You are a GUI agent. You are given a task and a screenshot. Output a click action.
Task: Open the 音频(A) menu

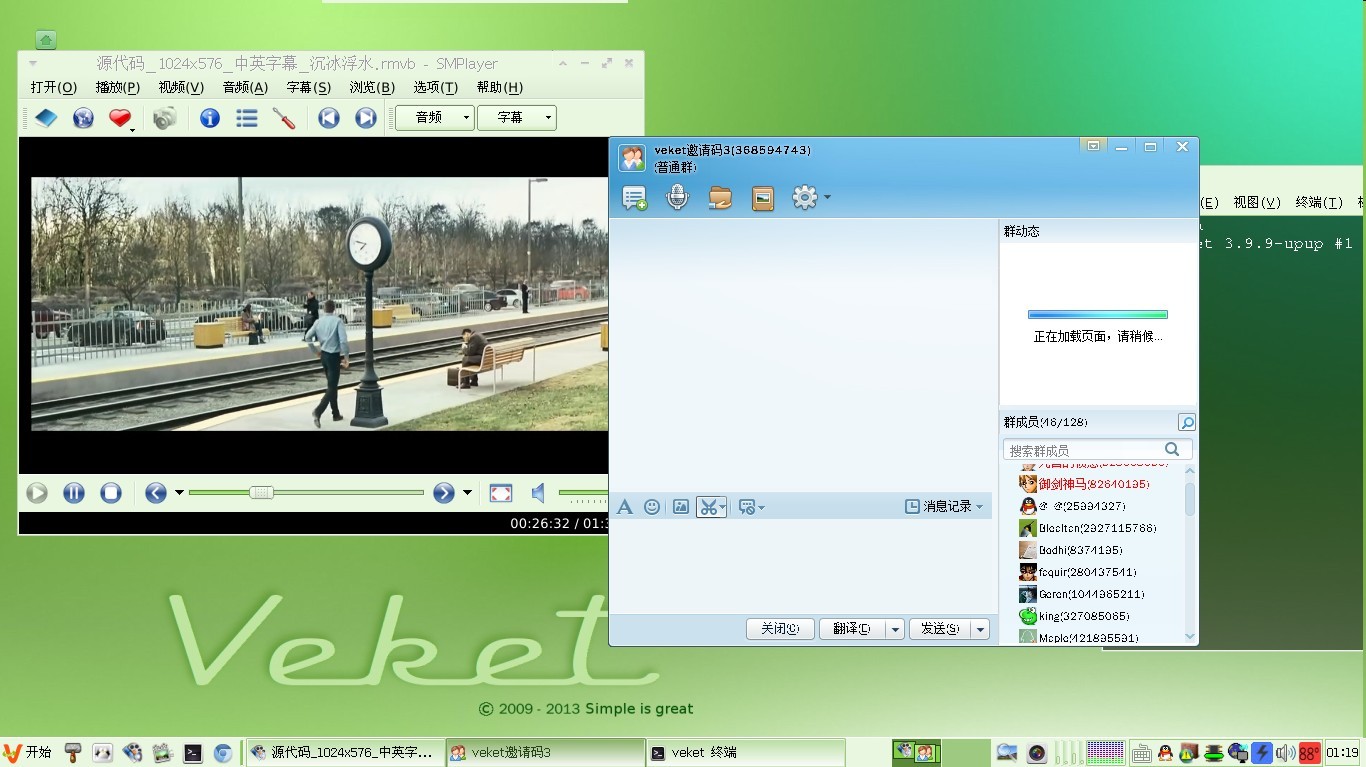pos(245,87)
